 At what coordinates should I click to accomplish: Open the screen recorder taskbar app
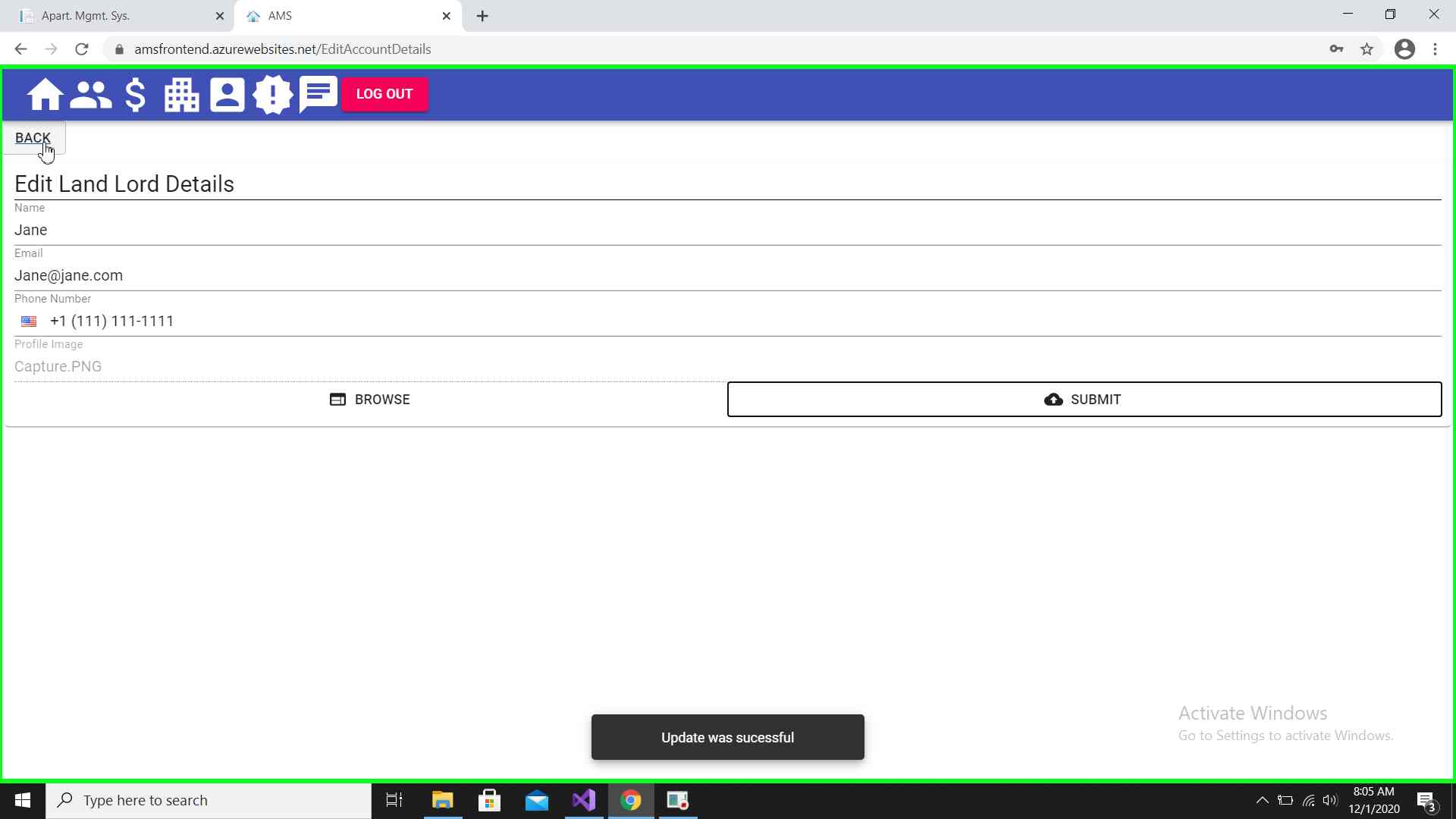point(678,800)
